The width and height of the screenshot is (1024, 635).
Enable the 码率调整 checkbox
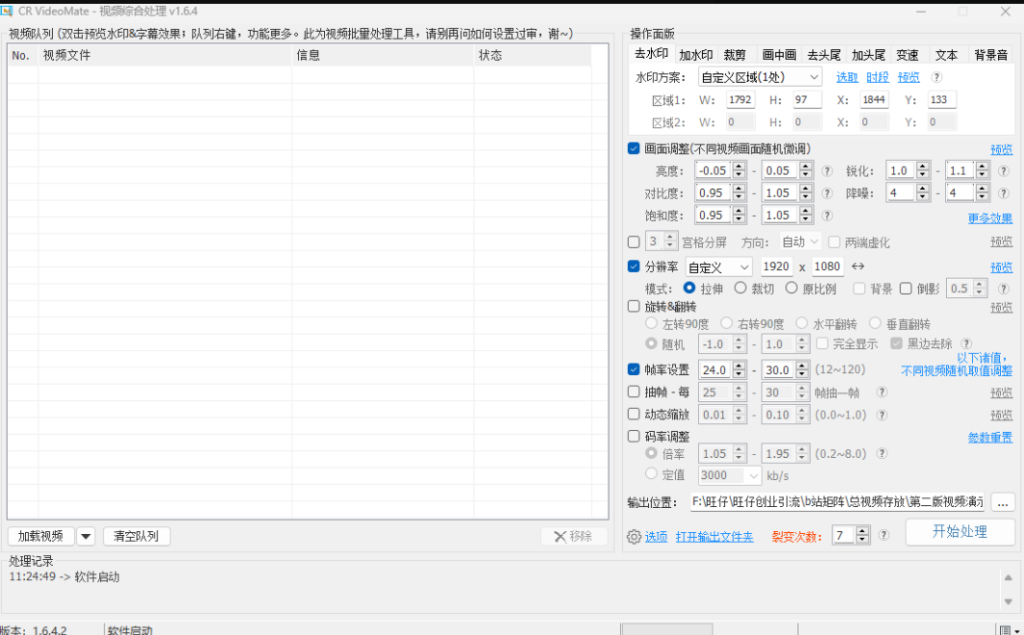(x=634, y=436)
